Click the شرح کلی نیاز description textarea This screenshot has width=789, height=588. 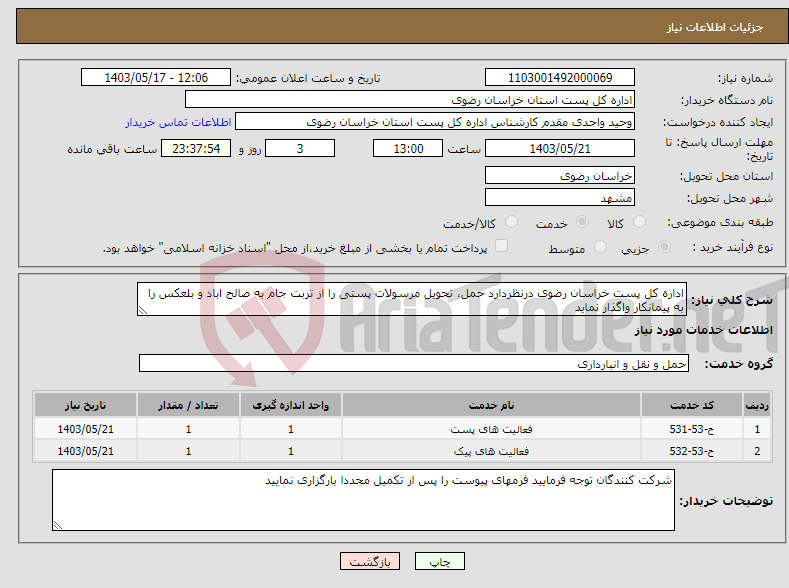coord(412,299)
